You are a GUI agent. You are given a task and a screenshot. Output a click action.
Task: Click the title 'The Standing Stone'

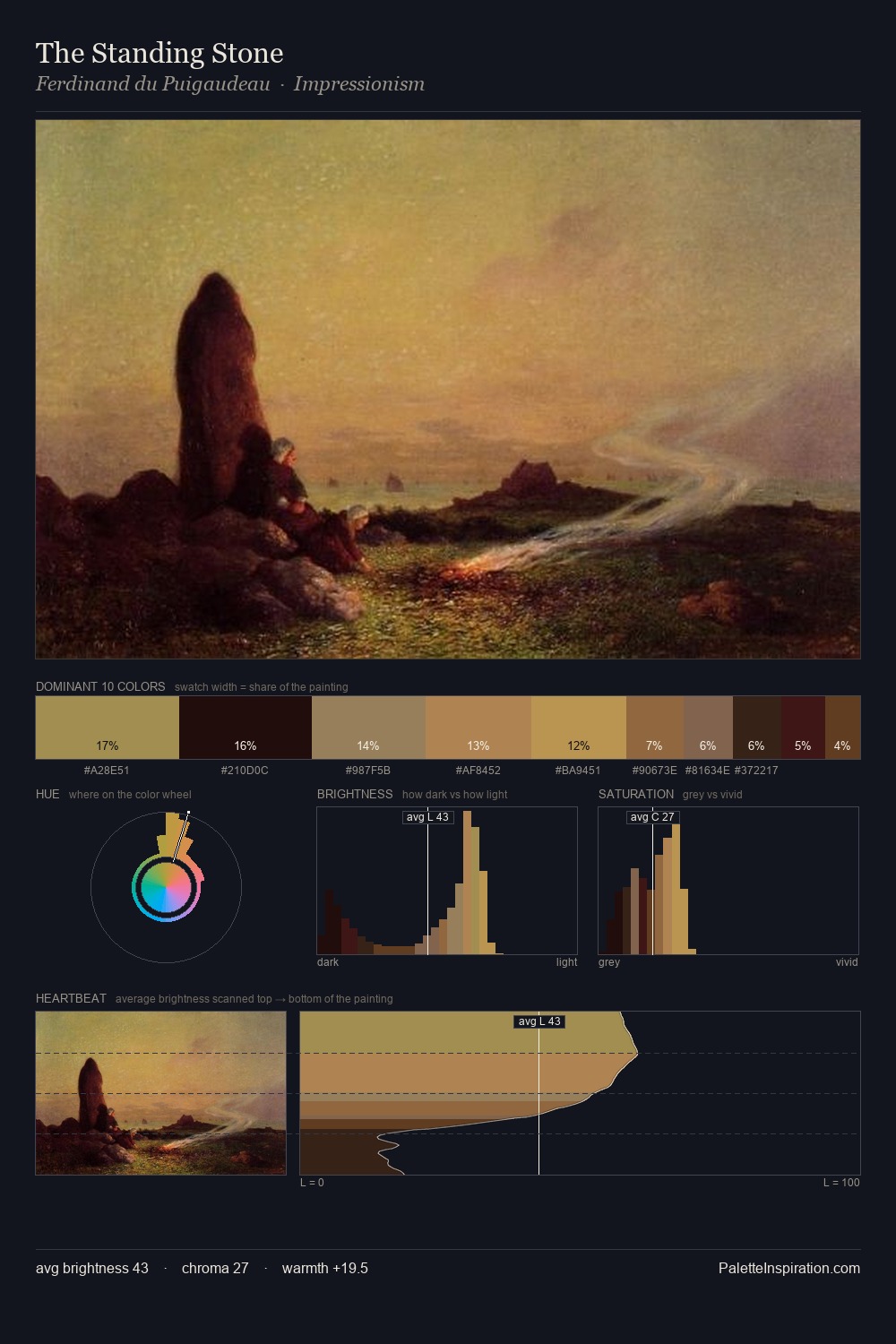click(159, 54)
